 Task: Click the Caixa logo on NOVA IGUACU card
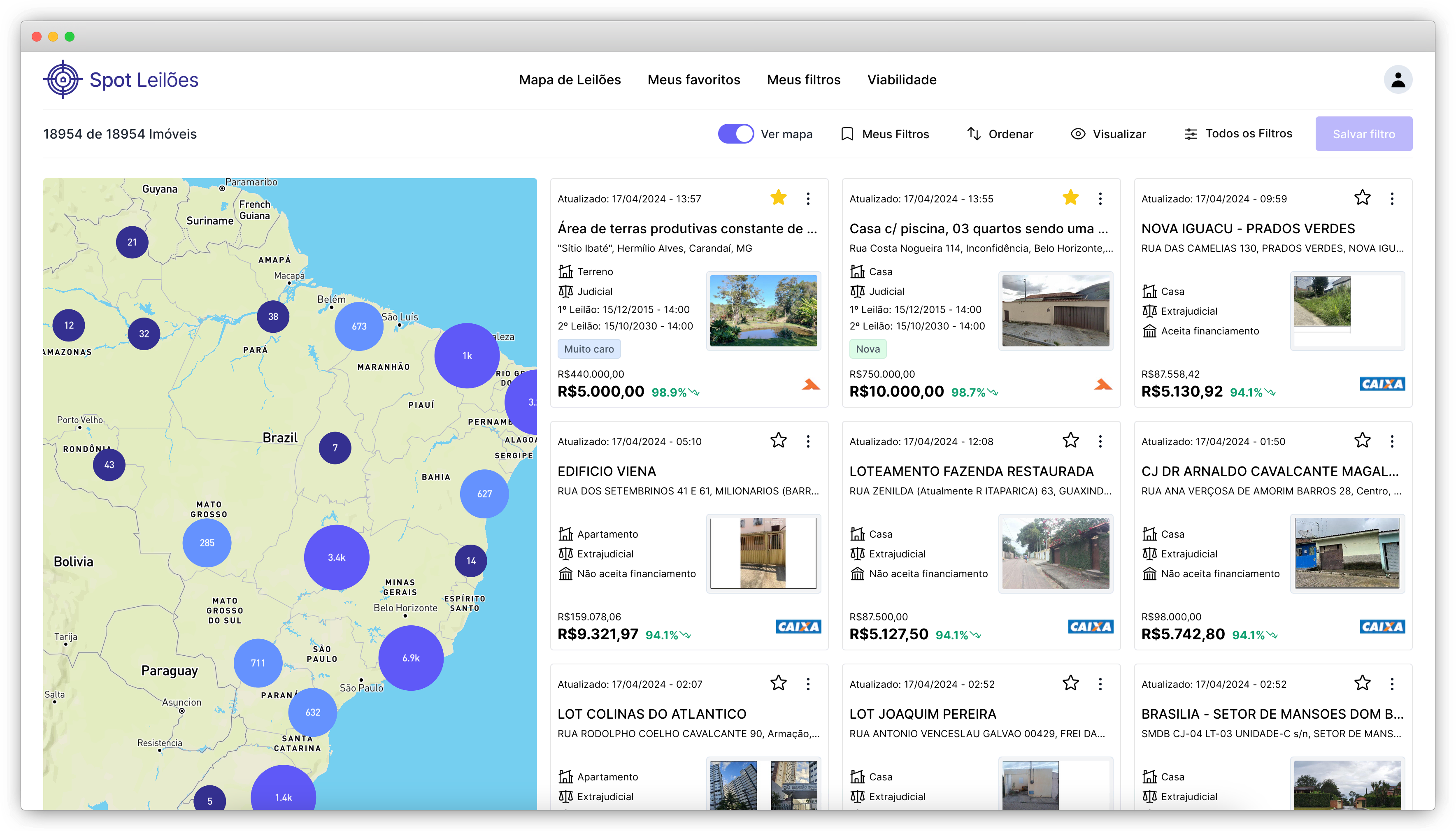pyautogui.click(x=1382, y=383)
